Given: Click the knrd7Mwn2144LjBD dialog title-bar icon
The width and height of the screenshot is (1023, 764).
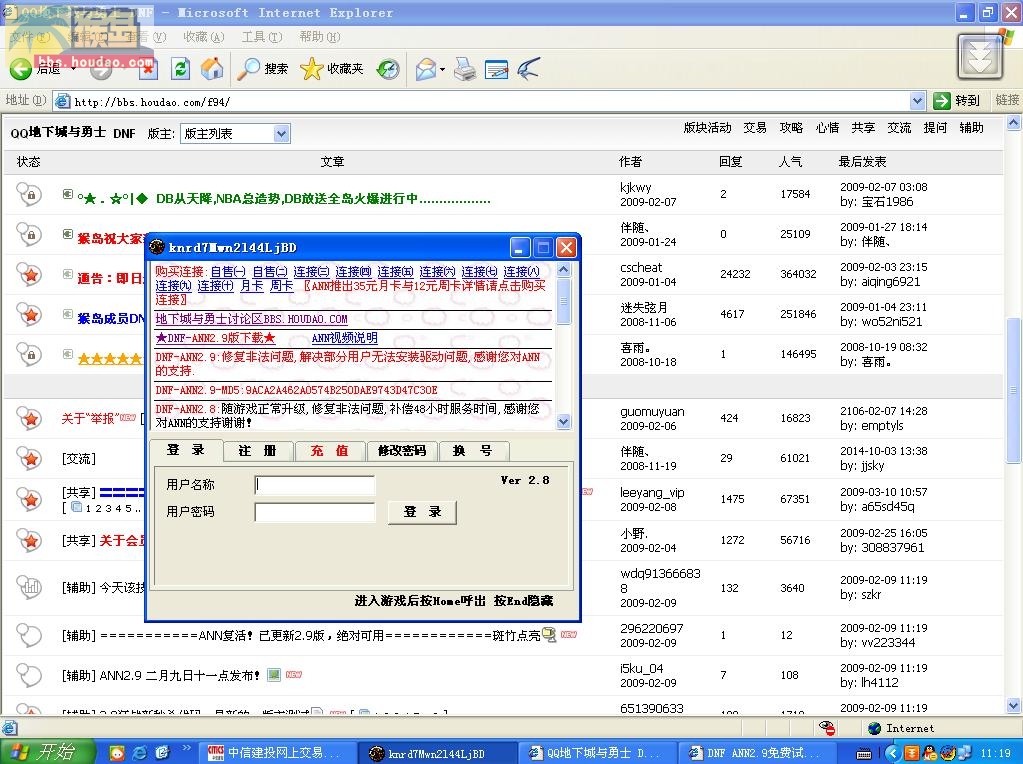Looking at the screenshot, I should [x=157, y=247].
